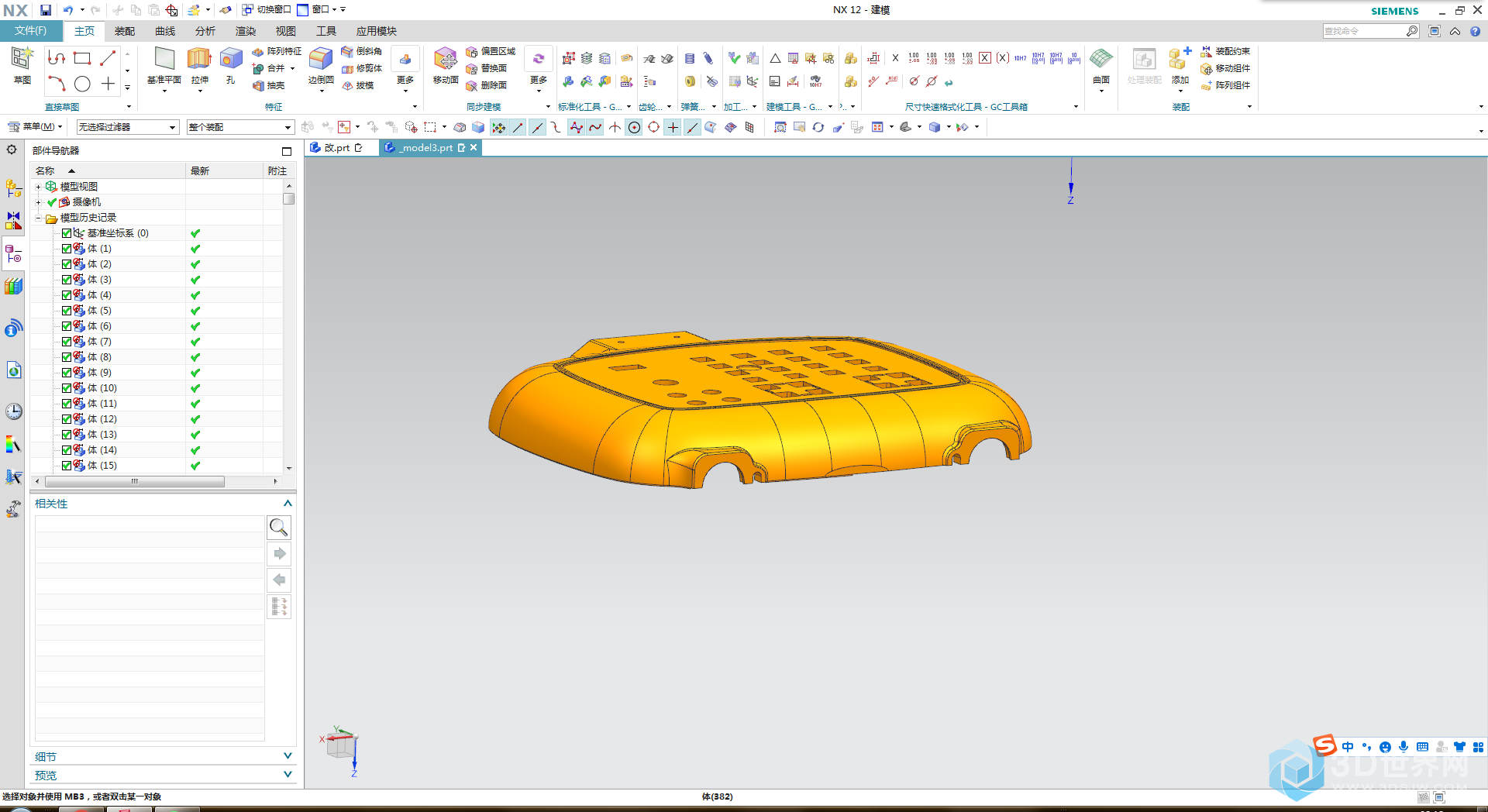Click the undo arrow in title bar
Screen dimensions: 1488x812
67,10
